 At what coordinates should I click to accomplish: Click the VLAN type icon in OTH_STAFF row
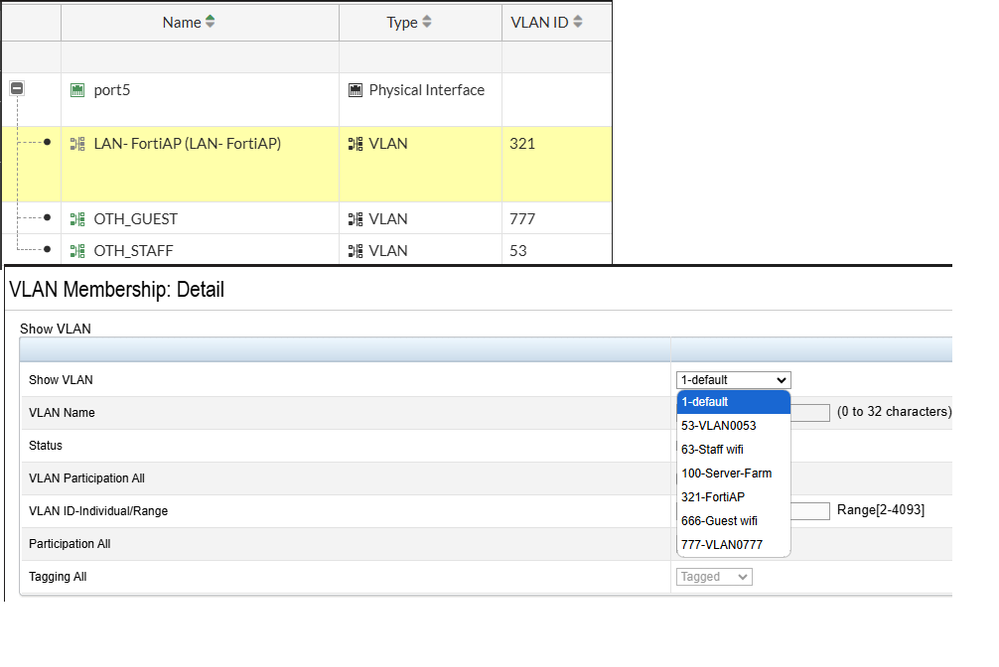click(x=356, y=251)
